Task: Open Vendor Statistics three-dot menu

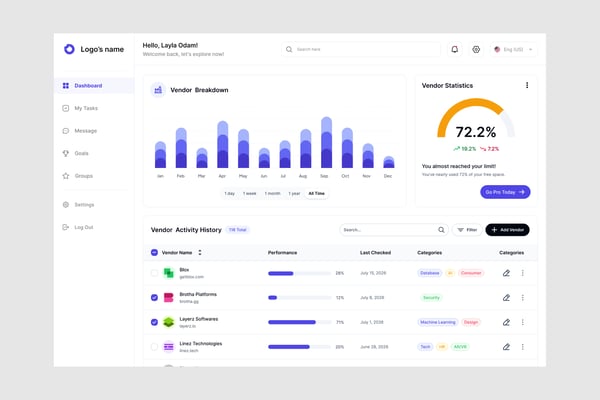Action: [527, 85]
